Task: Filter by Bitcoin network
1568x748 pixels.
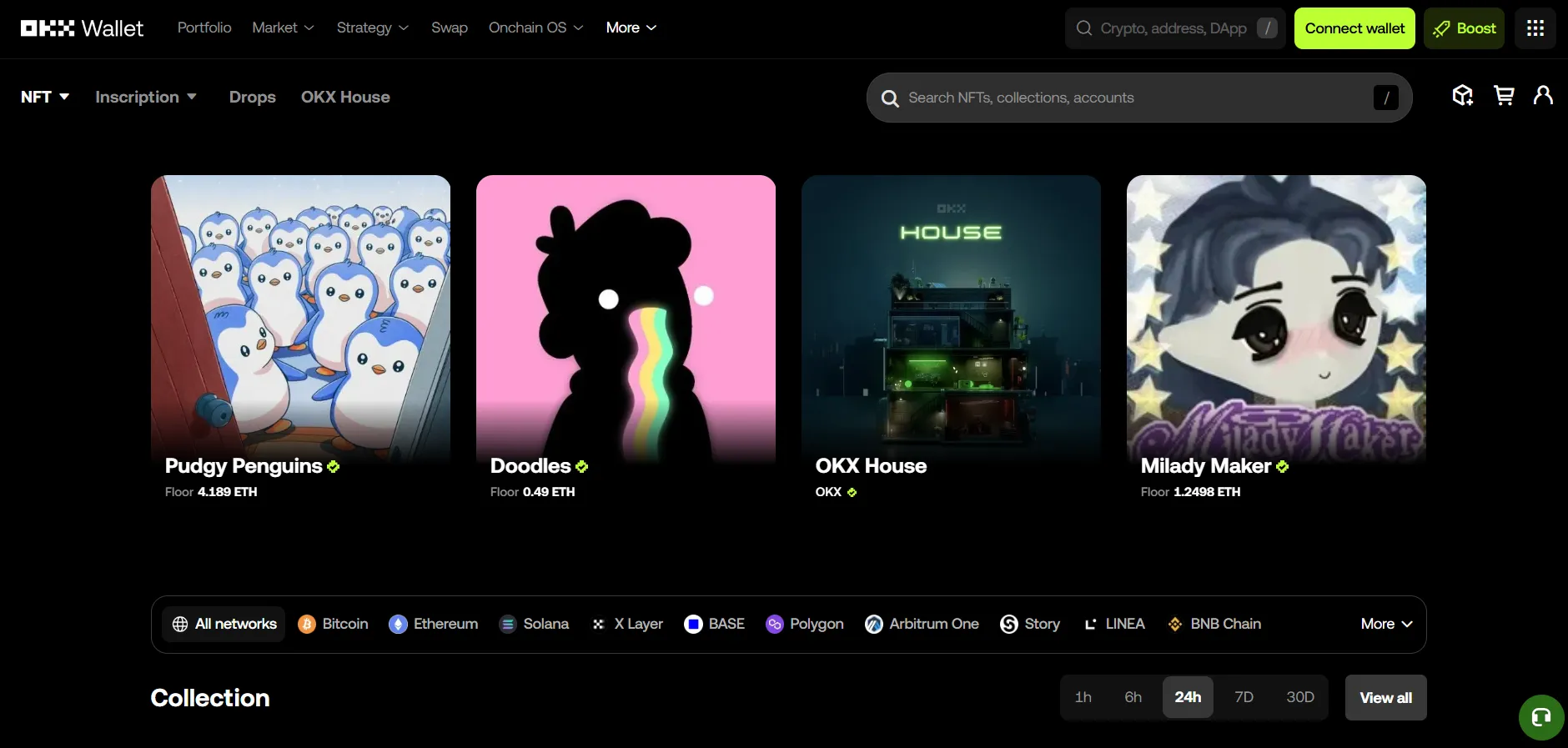Action: click(x=334, y=624)
